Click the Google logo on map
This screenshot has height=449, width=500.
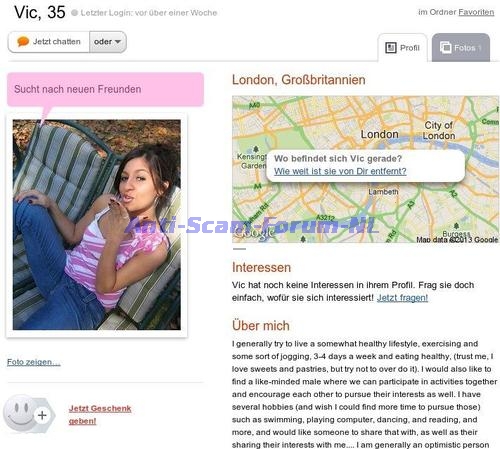click(254, 233)
